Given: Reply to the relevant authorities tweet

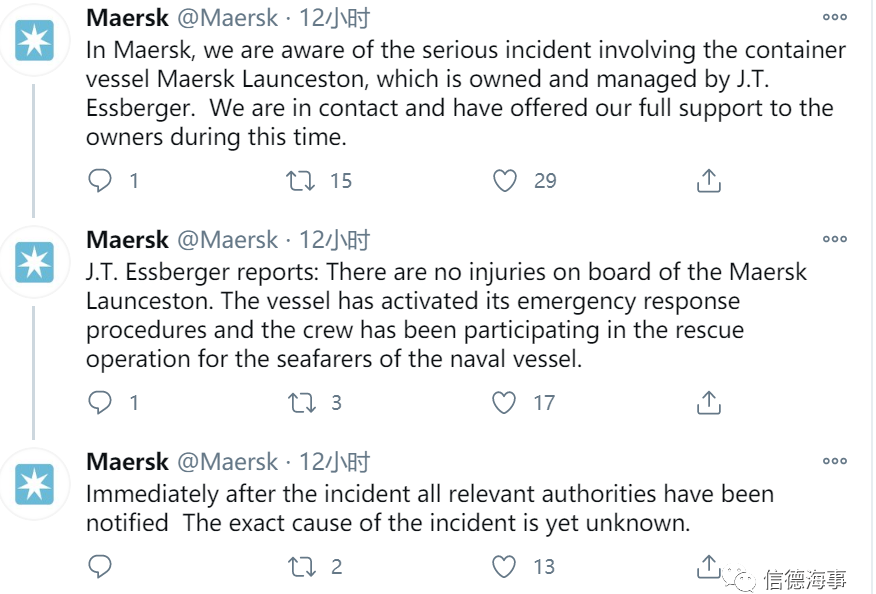Looking at the screenshot, I should tap(100, 567).
